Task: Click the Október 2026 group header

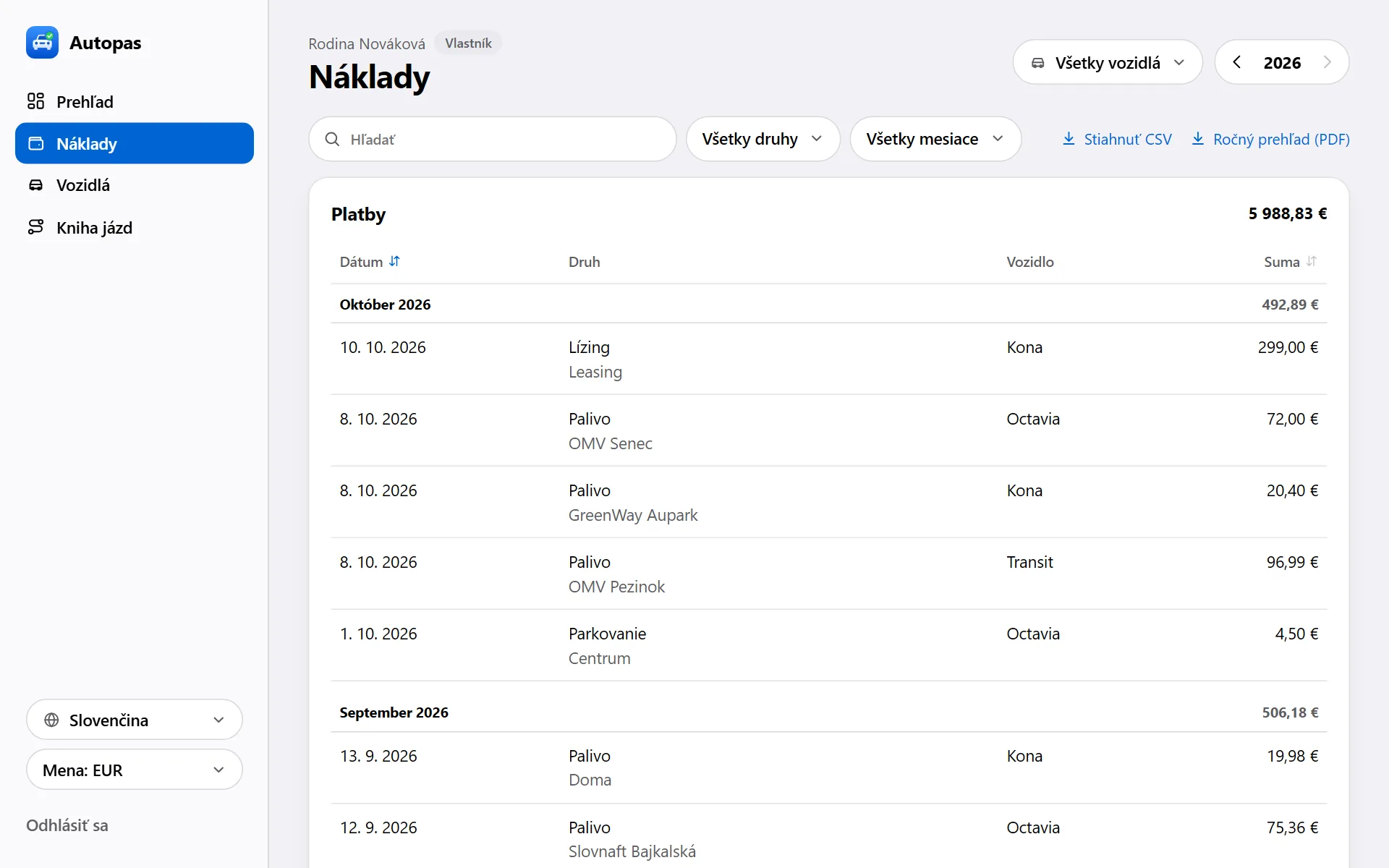Action: [x=829, y=304]
